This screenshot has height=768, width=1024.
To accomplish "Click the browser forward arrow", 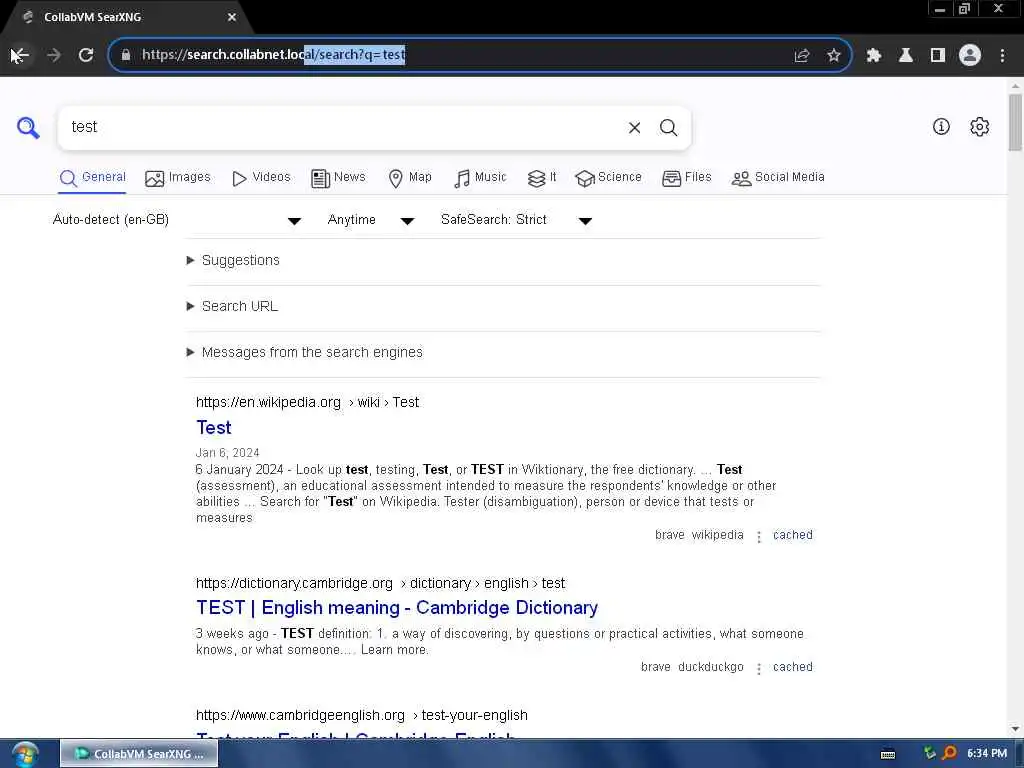I will [x=54, y=56].
